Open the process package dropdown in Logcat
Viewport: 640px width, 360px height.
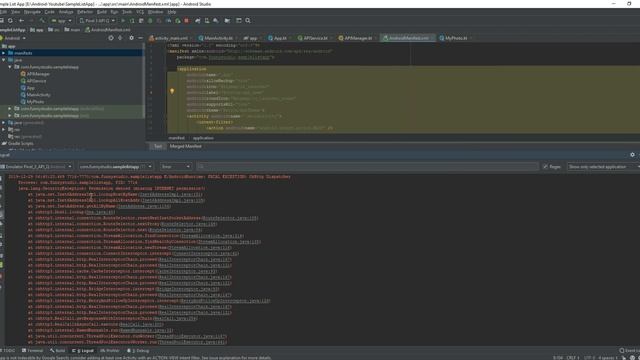pyautogui.click(x=116, y=167)
